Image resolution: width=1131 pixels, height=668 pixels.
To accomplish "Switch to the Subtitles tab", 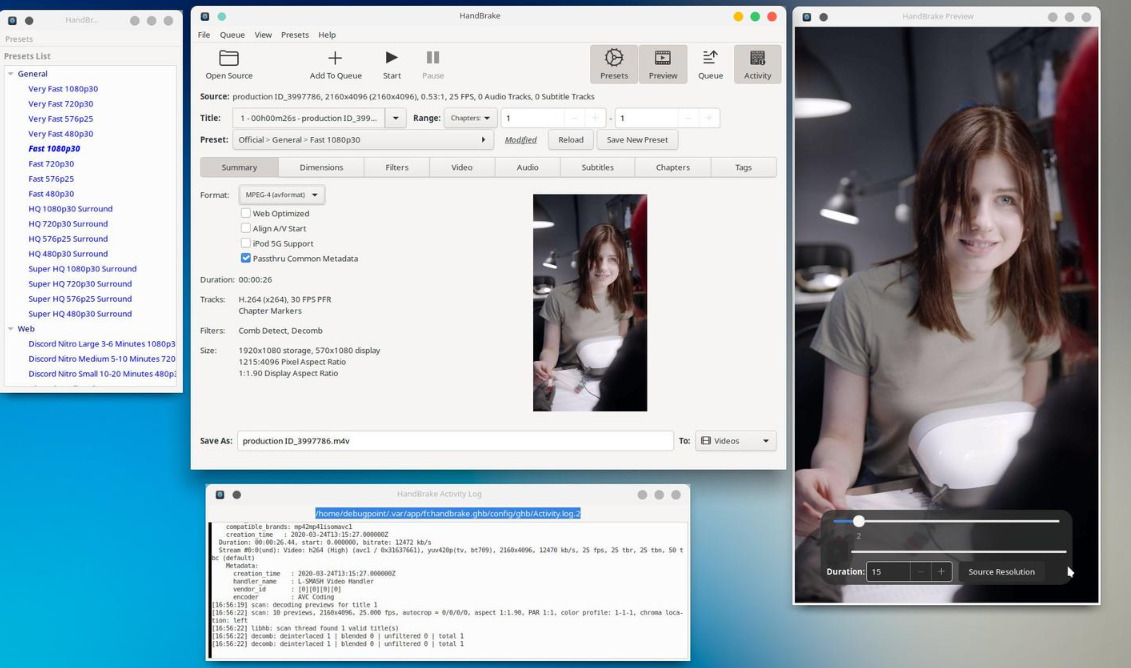I will [597, 167].
